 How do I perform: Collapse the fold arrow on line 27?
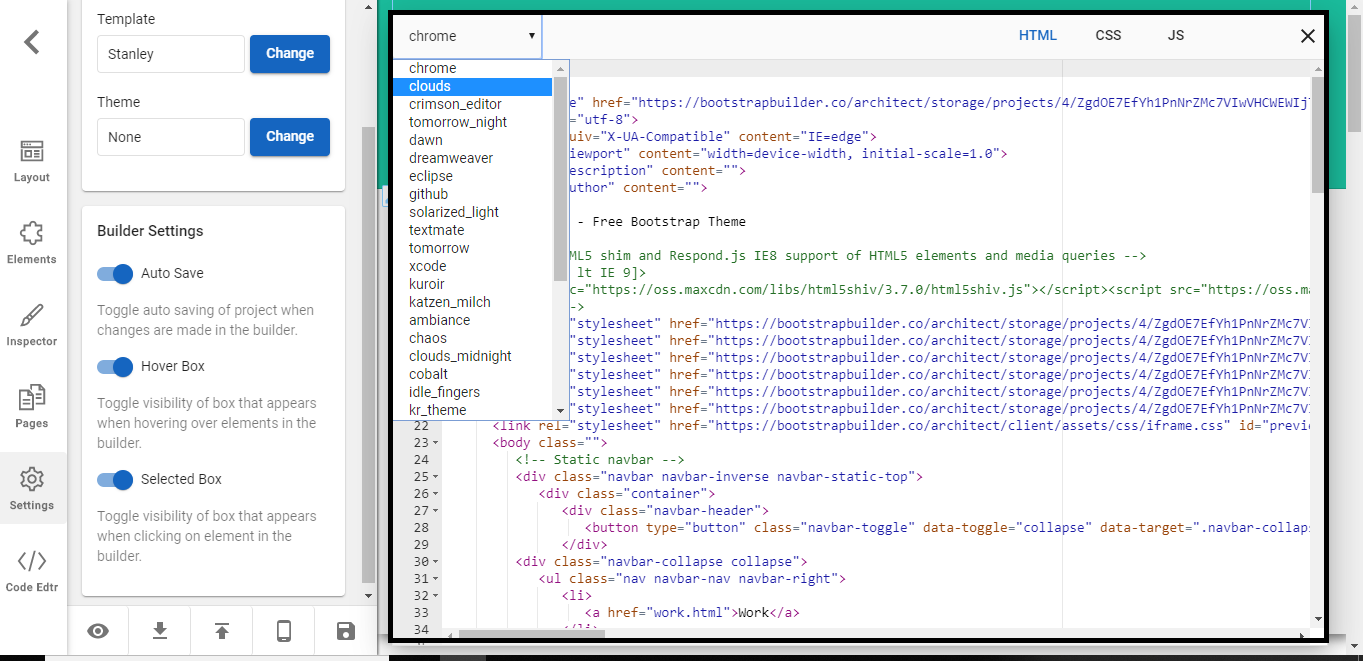tap(435, 511)
